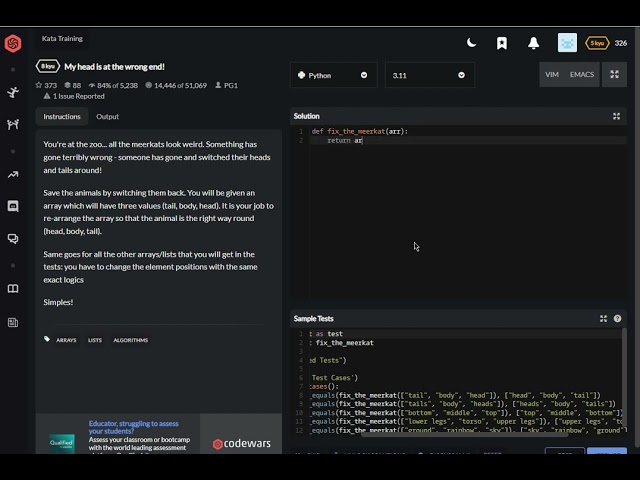Open the Educator struggling to assess ad link
This screenshot has height=480, width=640.
tap(133, 427)
